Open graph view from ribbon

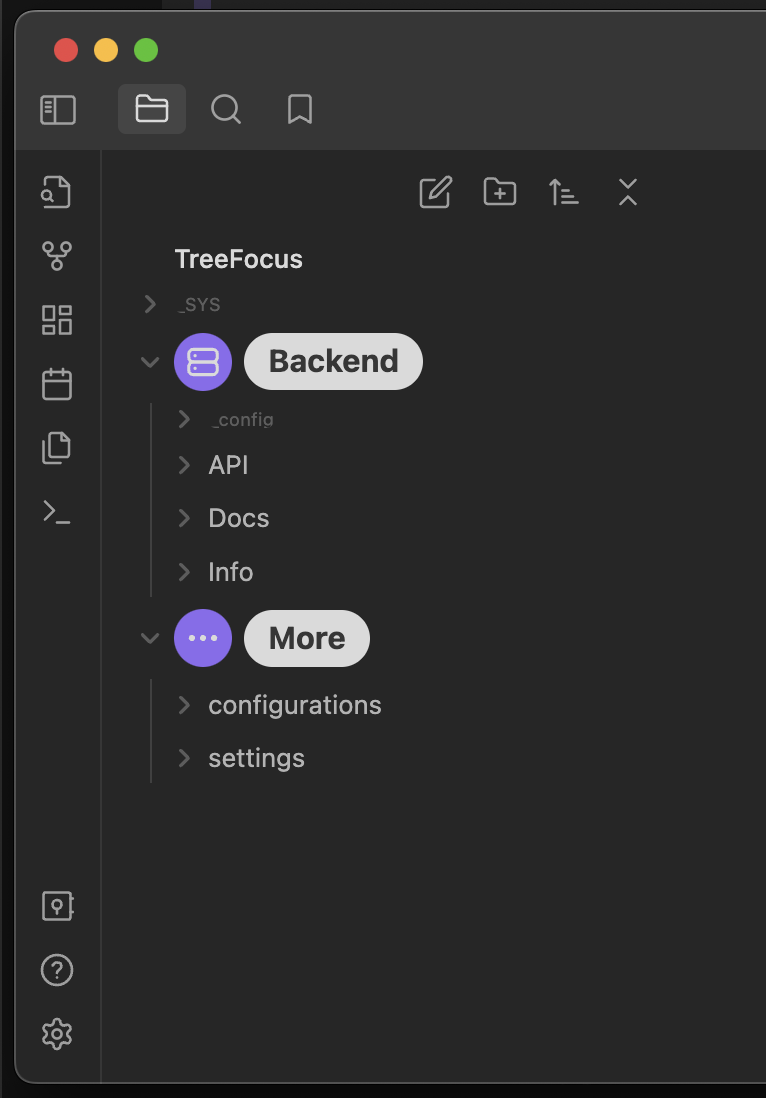point(57,256)
